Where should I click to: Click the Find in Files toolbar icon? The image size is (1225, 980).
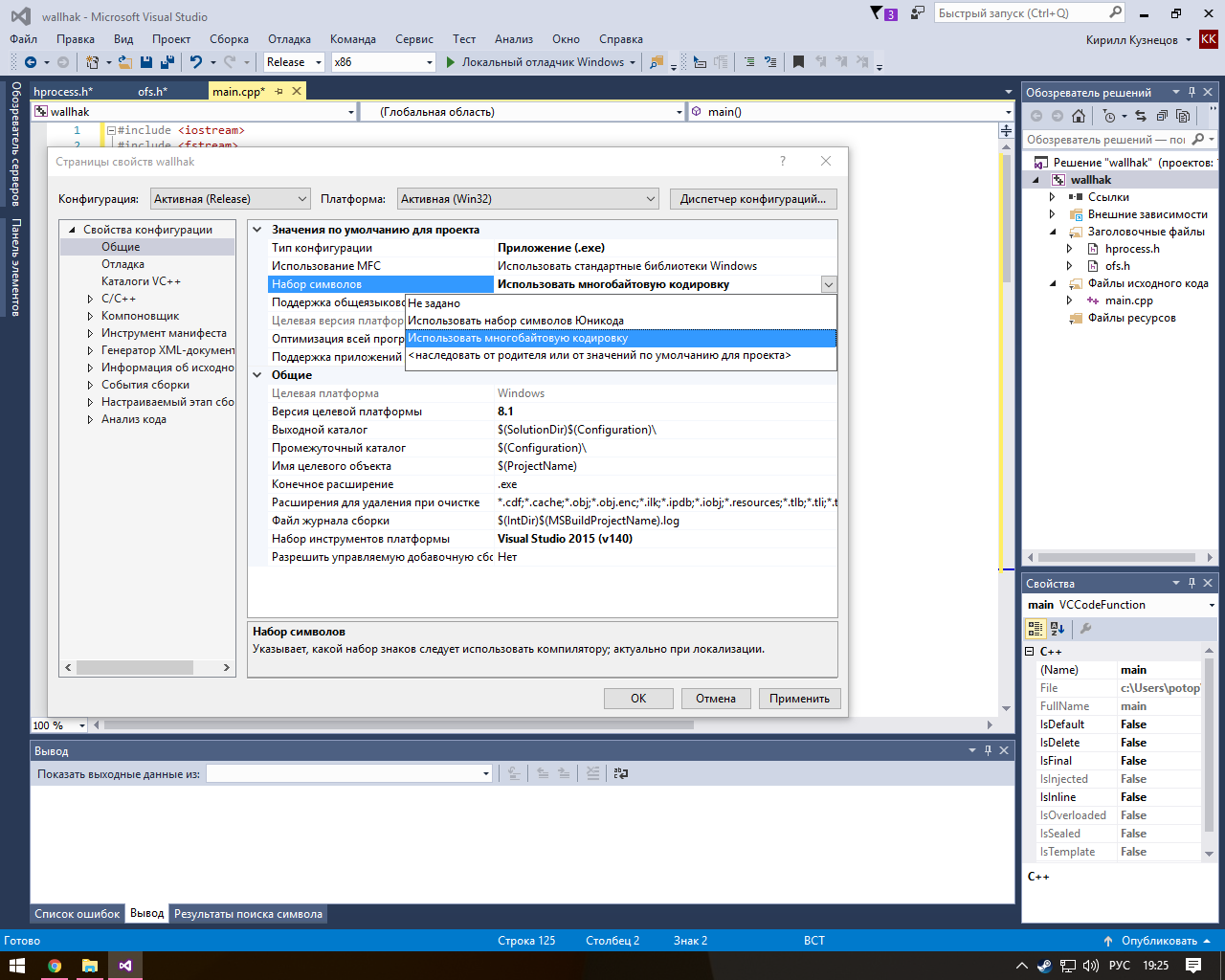click(657, 62)
